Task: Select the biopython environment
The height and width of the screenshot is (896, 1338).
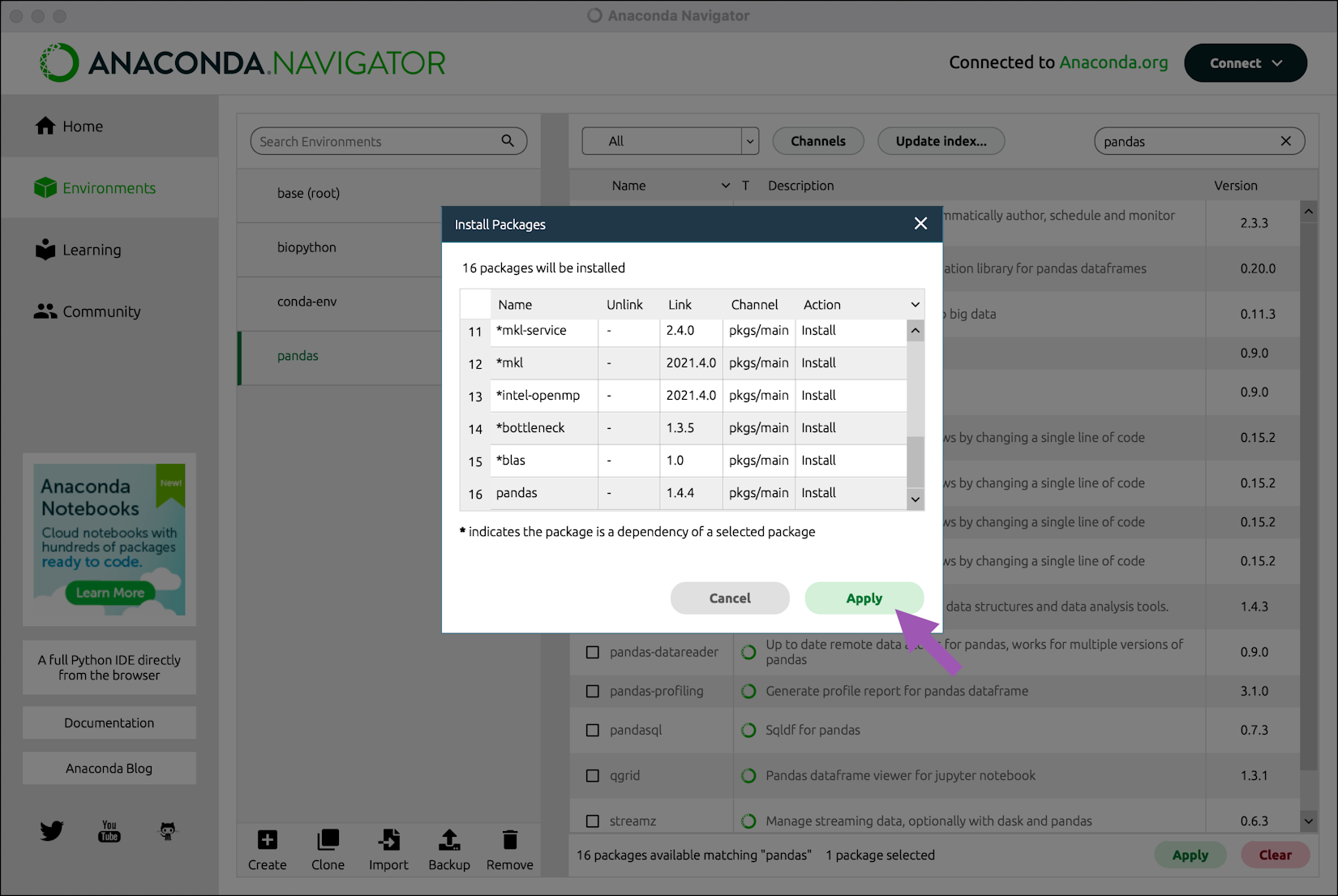Action: (x=307, y=247)
